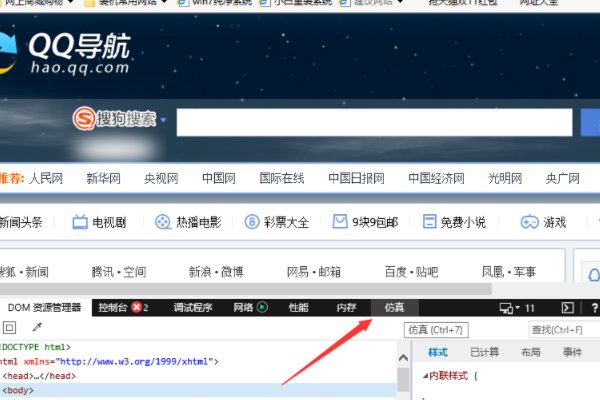The width and height of the screenshot is (600, 400).
Task: Switch to 网络 network tab
Action: click(243, 308)
